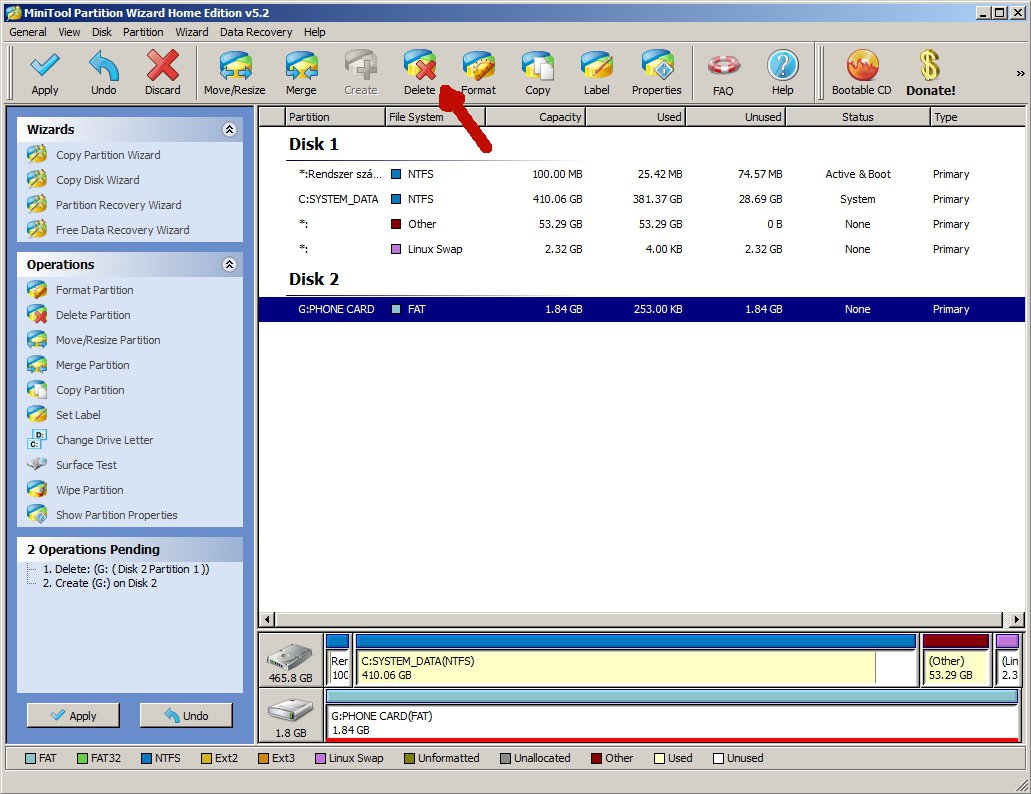This screenshot has height=794, width=1031.
Task: Open the View menu
Action: tap(69, 32)
